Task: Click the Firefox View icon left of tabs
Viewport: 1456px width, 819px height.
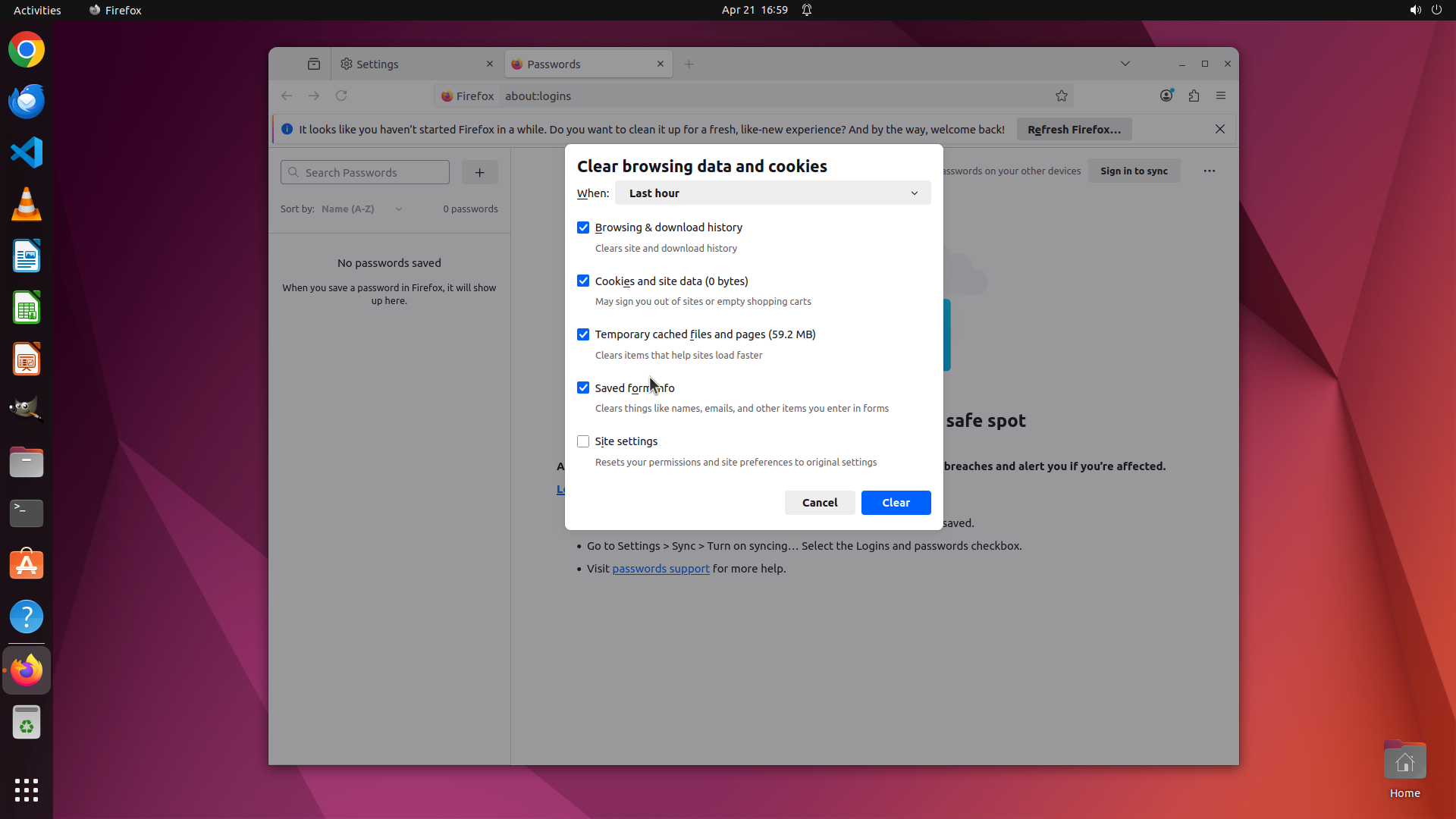Action: point(314,64)
